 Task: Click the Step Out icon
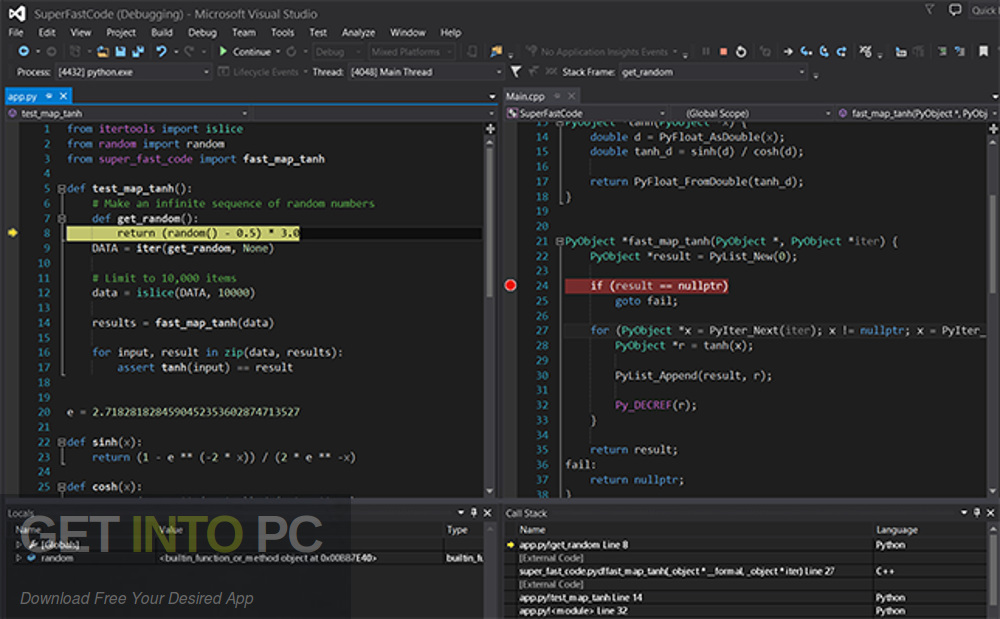842,52
